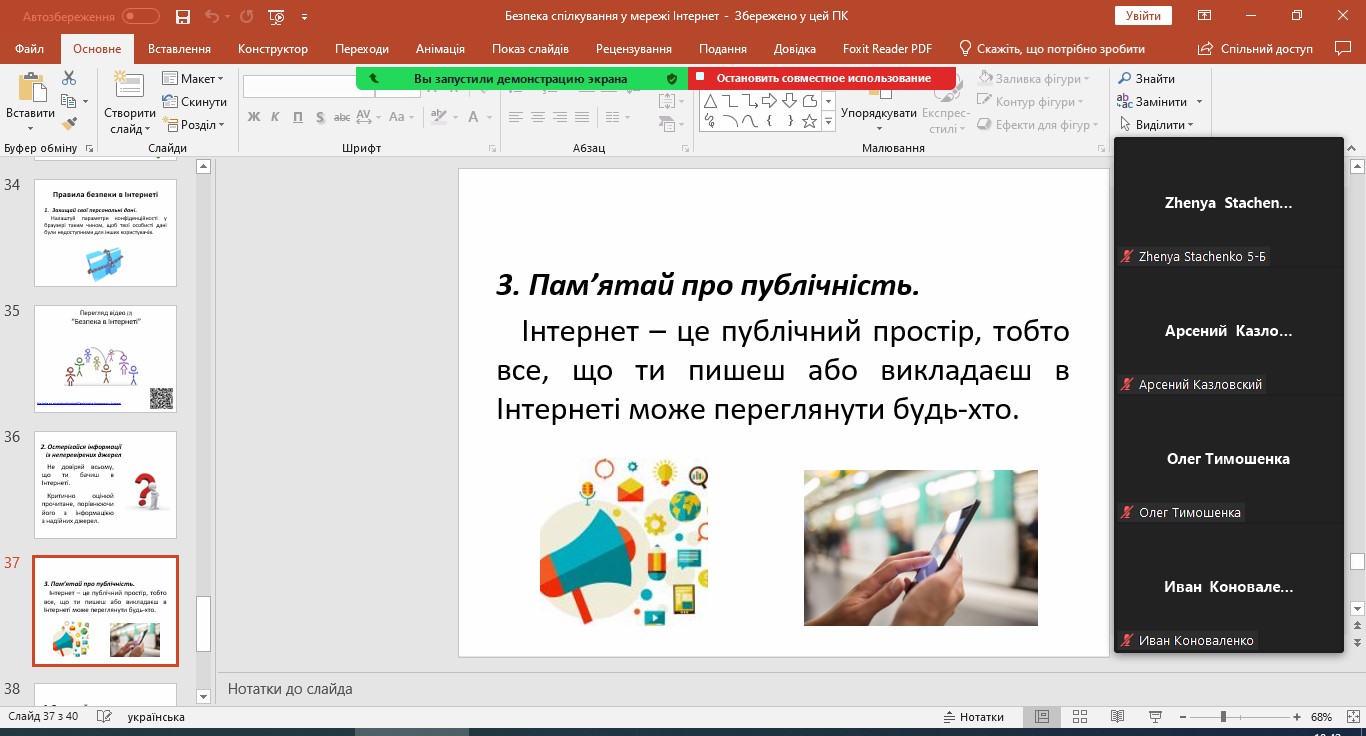Expand the Макет layout dropdown
This screenshot has height=736, width=1366.
194,79
